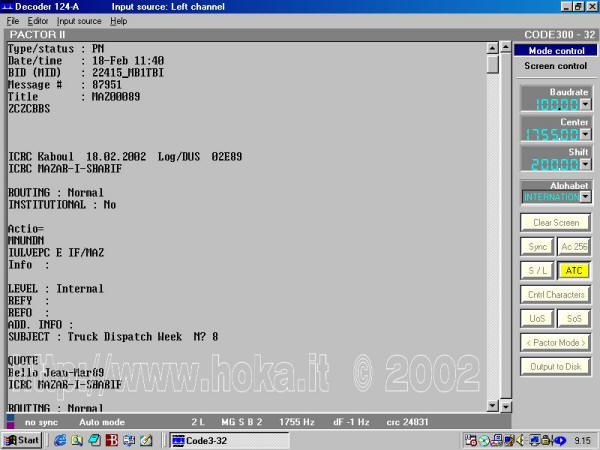
Task: Click the Auto mode status text
Action: 102,422
